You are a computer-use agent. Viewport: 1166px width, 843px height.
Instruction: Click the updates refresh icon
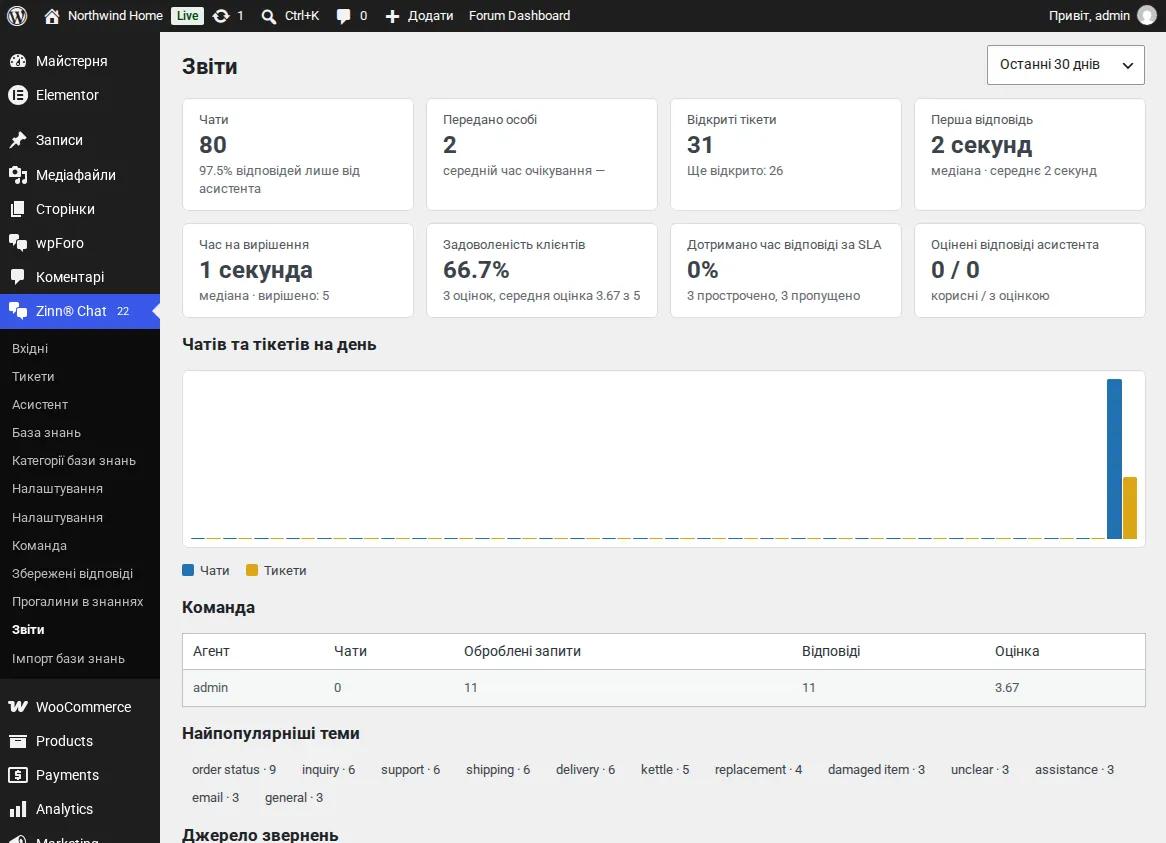(221, 16)
